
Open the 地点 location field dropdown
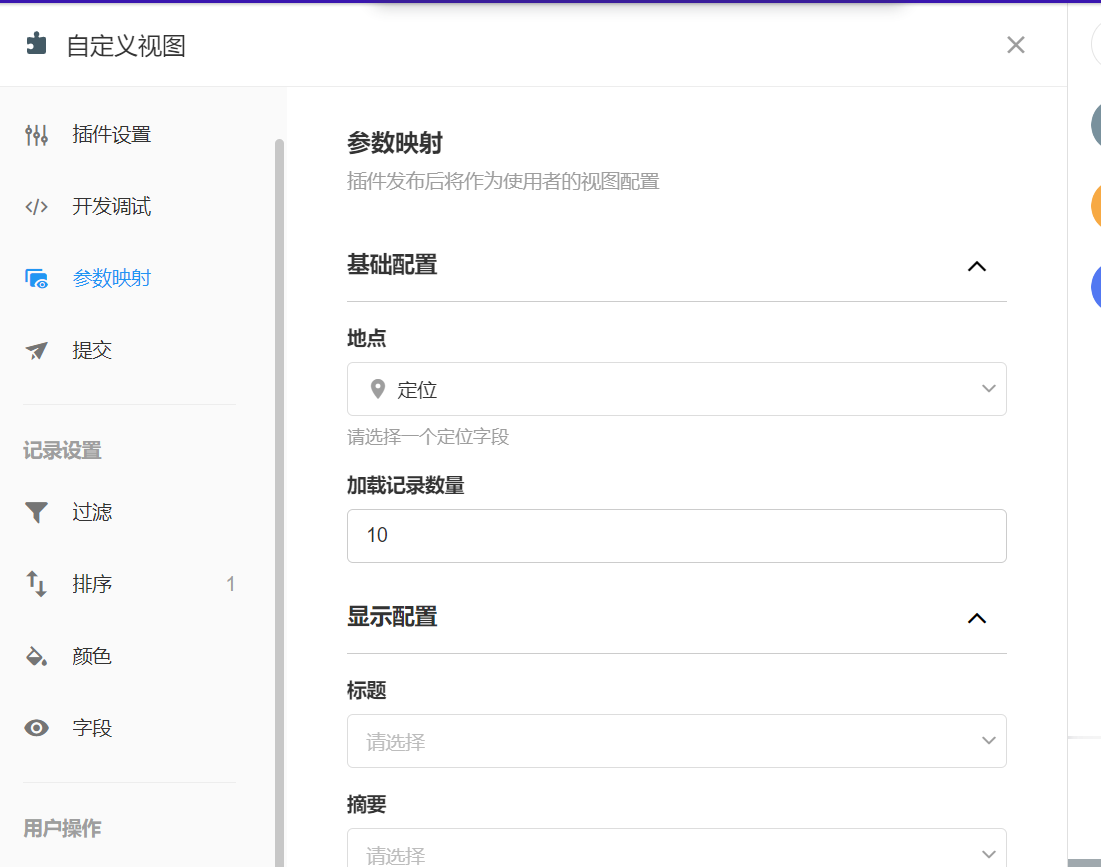(x=676, y=389)
